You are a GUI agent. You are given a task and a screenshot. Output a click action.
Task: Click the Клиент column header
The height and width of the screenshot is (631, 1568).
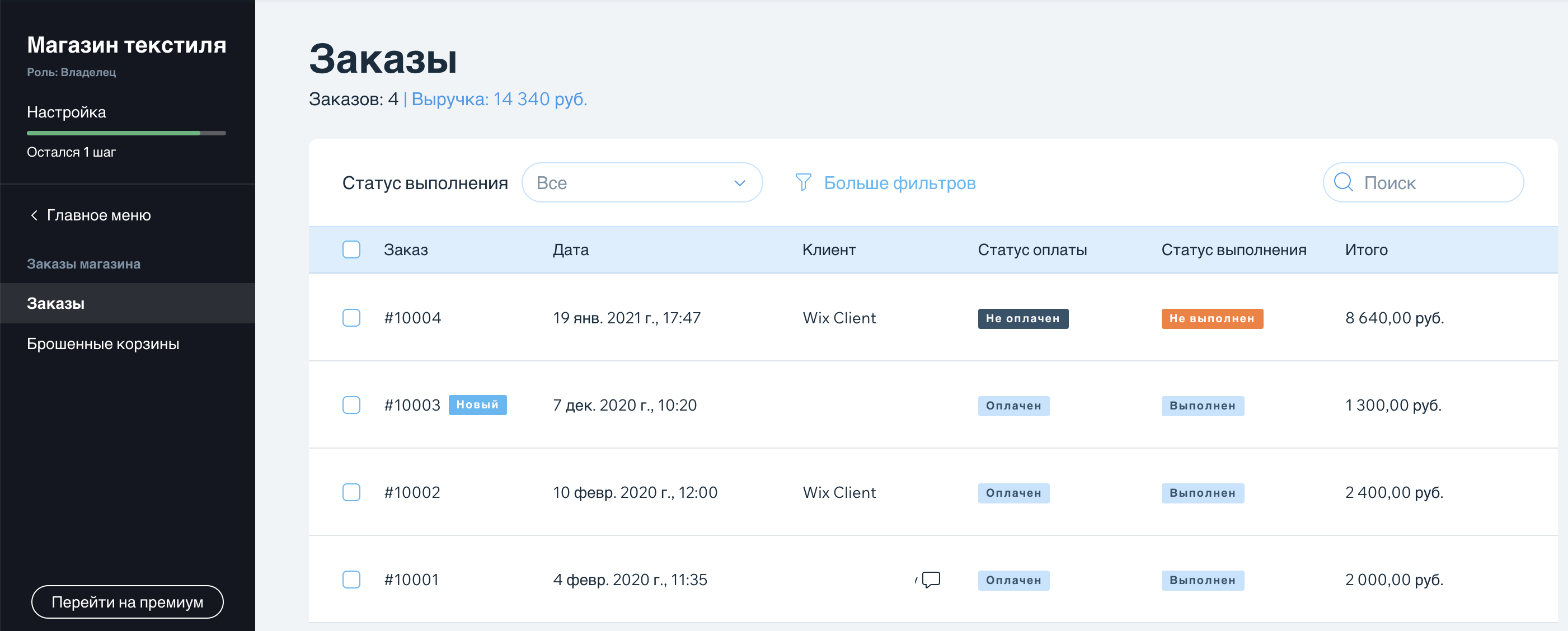(x=828, y=249)
